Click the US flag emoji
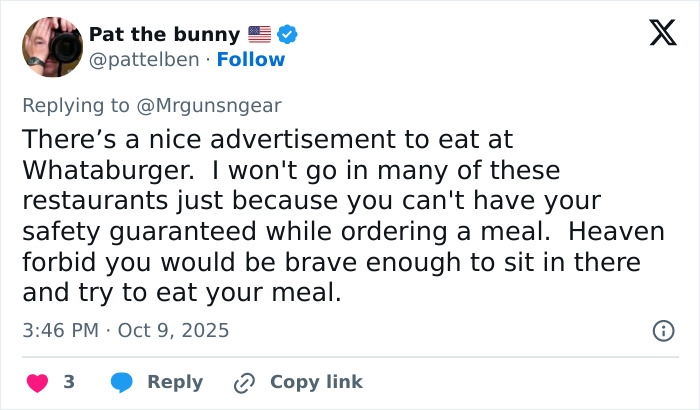The width and height of the screenshot is (700, 410). (x=259, y=35)
